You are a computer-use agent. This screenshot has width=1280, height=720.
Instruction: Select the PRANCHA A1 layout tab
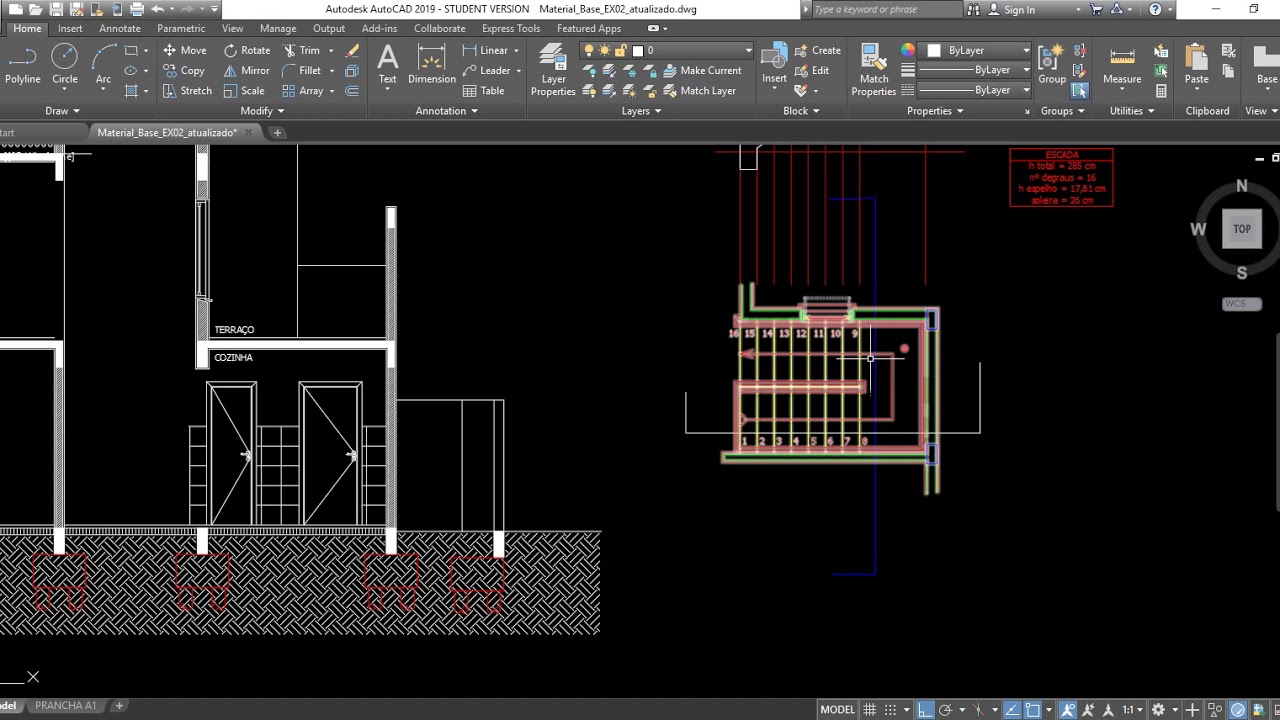pyautogui.click(x=66, y=706)
